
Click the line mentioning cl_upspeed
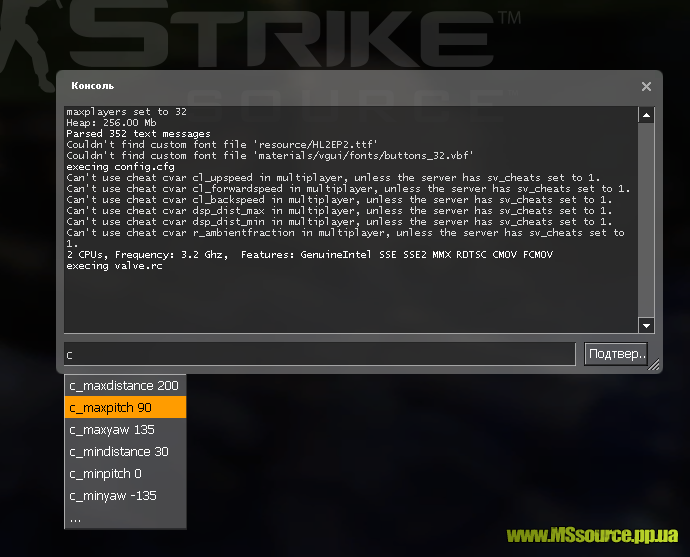pos(333,178)
